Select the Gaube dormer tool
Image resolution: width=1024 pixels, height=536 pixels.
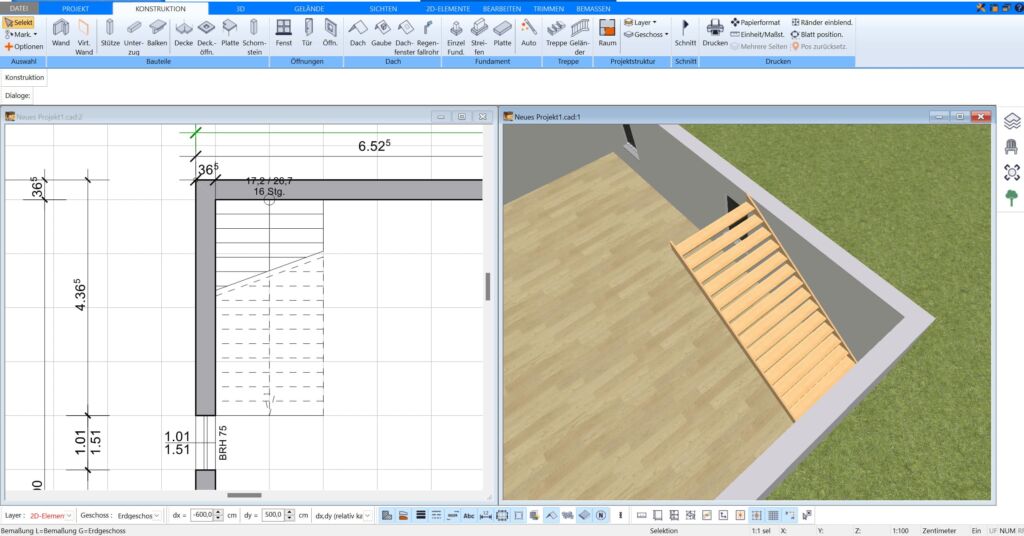click(x=381, y=33)
